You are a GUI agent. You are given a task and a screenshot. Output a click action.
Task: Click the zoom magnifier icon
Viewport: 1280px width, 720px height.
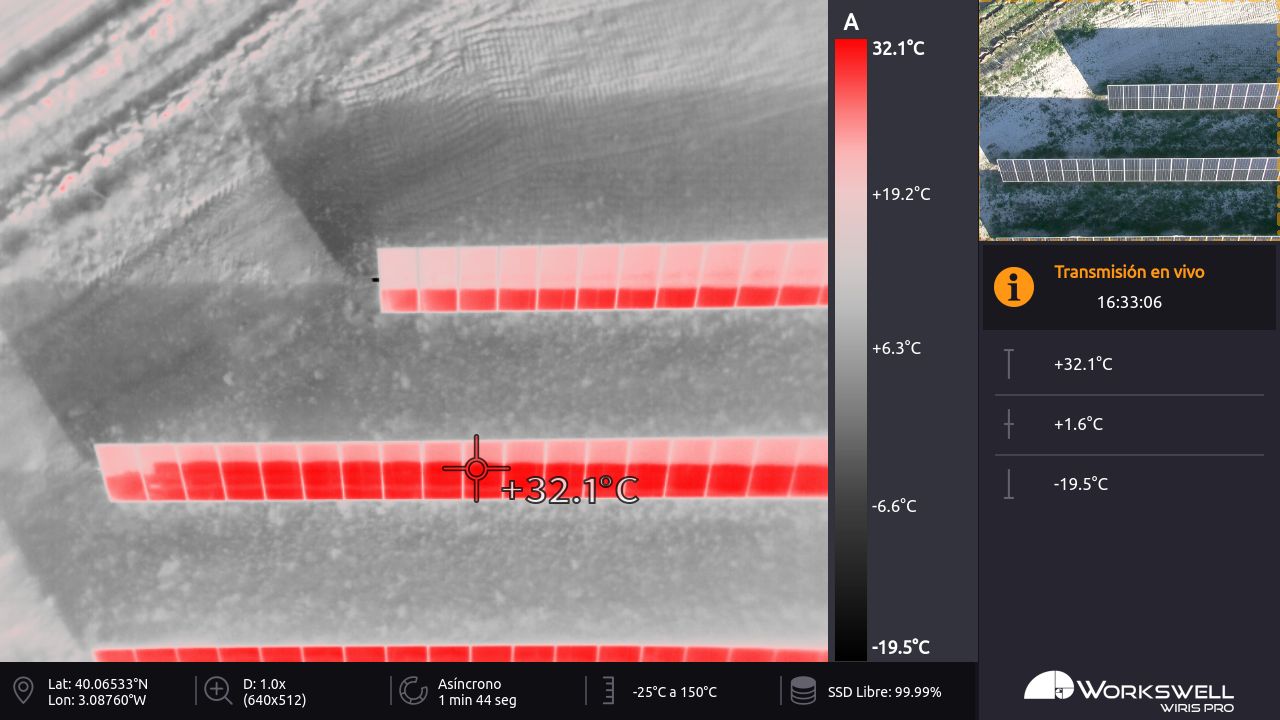pos(218,690)
